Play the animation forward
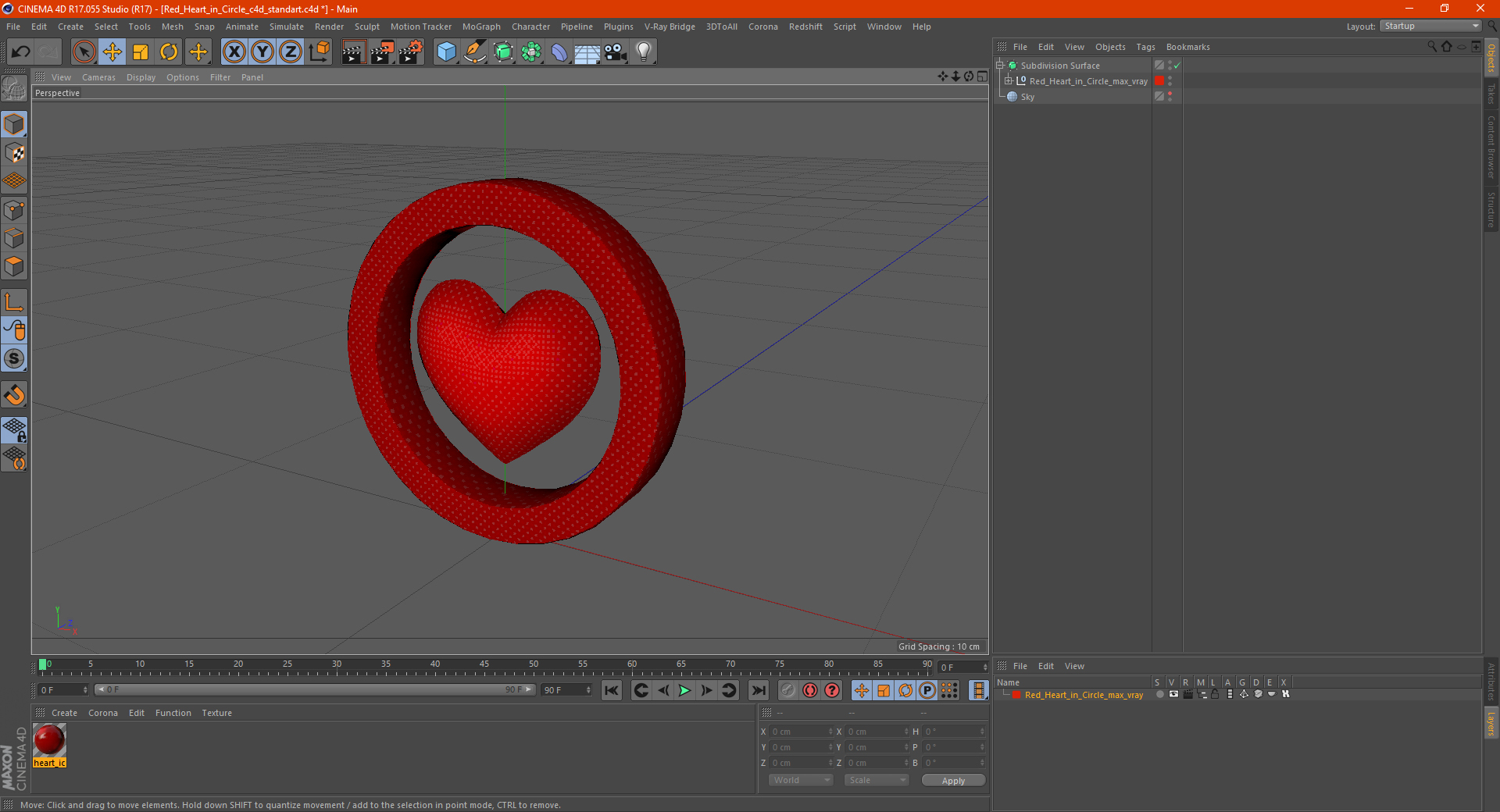1500x812 pixels. point(684,690)
